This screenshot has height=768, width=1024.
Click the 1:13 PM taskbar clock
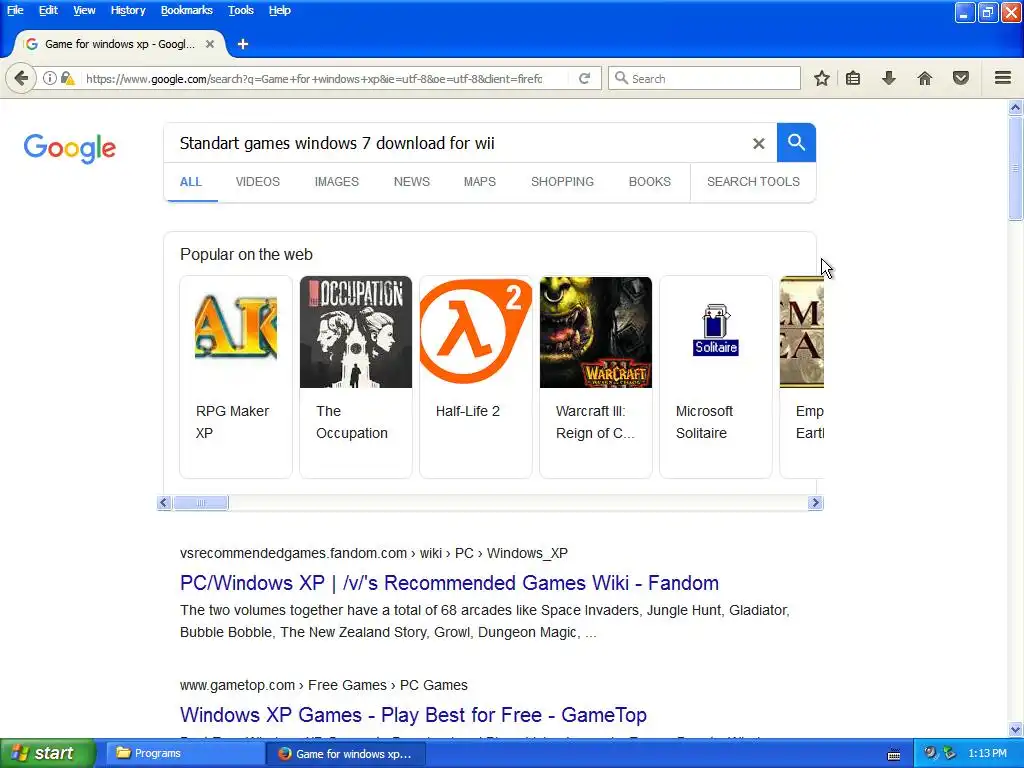pyautogui.click(x=987, y=753)
